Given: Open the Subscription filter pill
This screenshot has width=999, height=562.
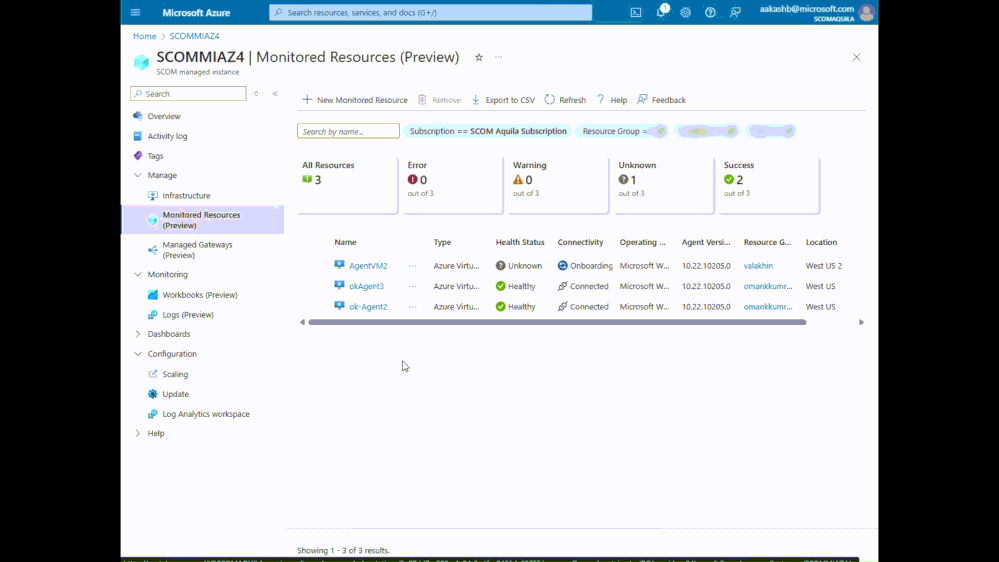Looking at the screenshot, I should click(488, 131).
